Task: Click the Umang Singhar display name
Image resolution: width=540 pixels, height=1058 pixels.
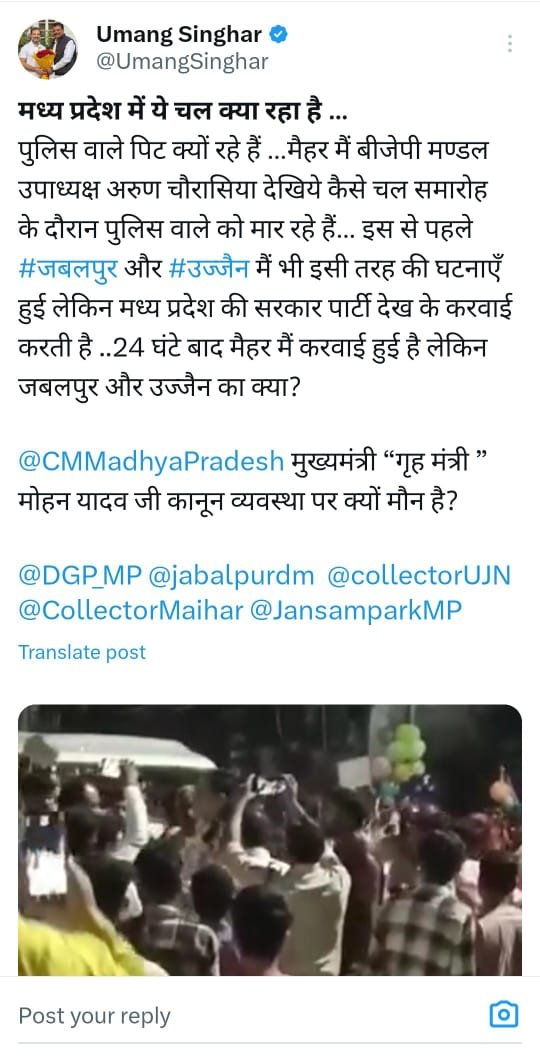Action: pos(179,34)
